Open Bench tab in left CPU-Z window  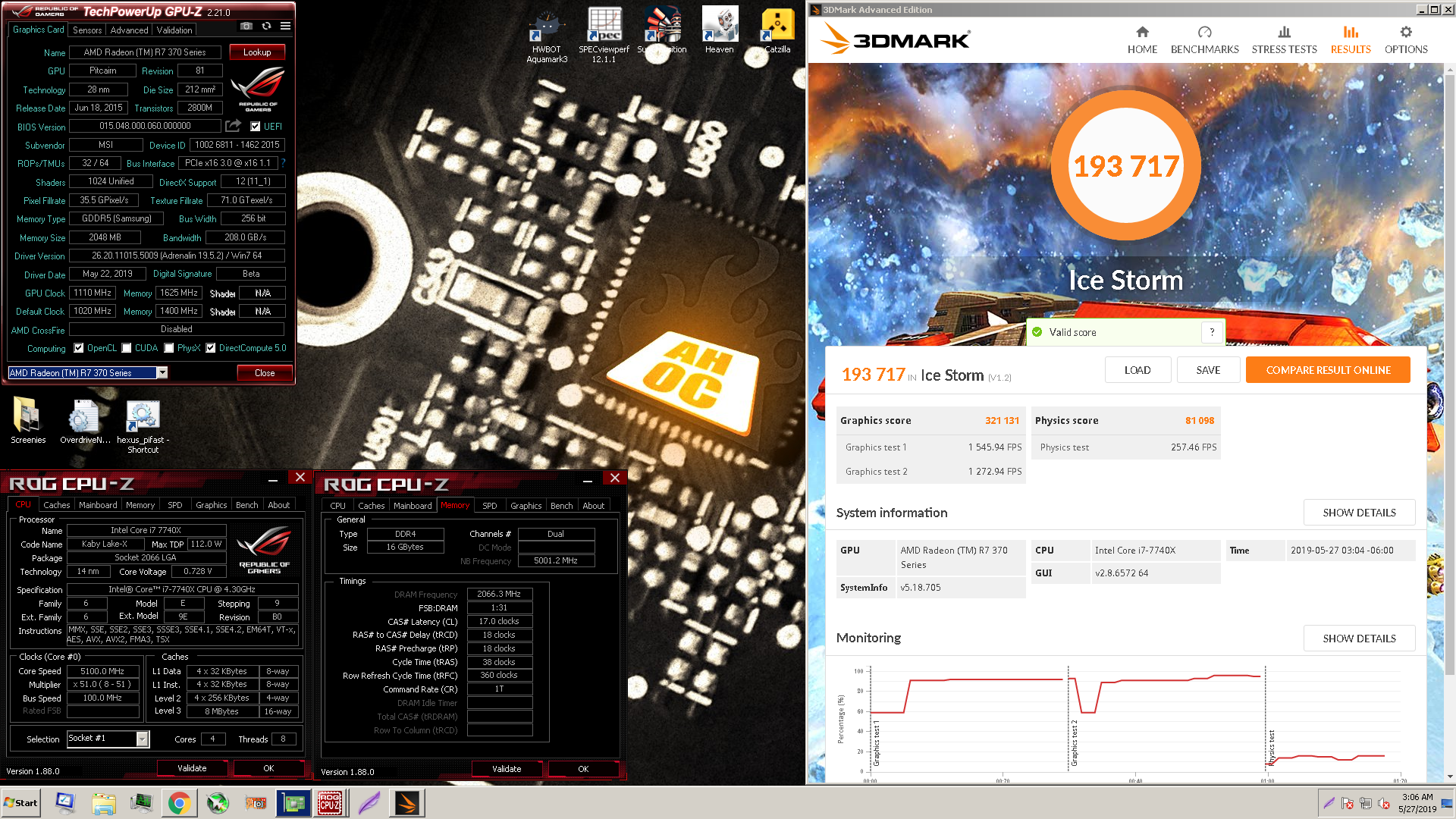click(246, 505)
